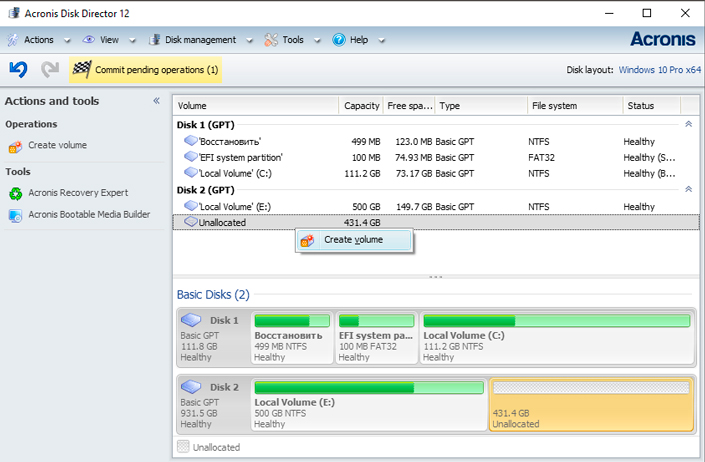Click the Unallocated legend swatch at bottom
Screen dimensions: 705x462
tap(183, 446)
